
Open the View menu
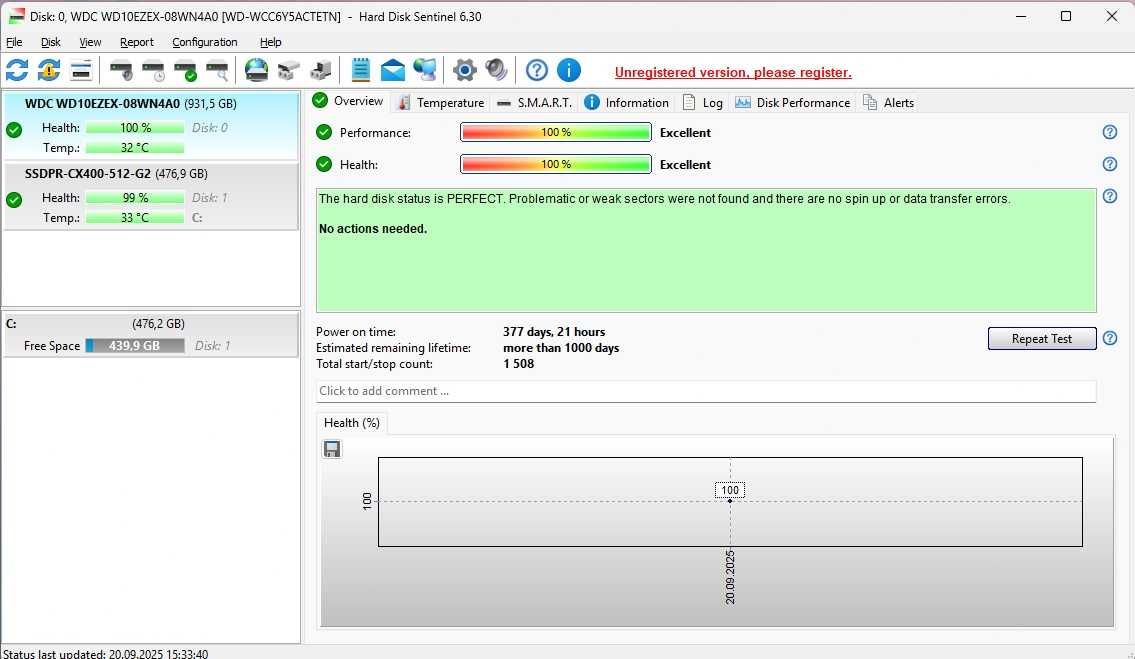90,42
